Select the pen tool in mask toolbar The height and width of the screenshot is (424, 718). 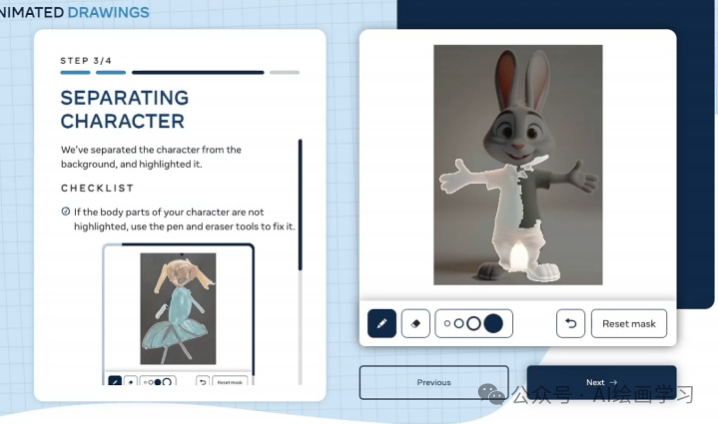[x=381, y=323]
